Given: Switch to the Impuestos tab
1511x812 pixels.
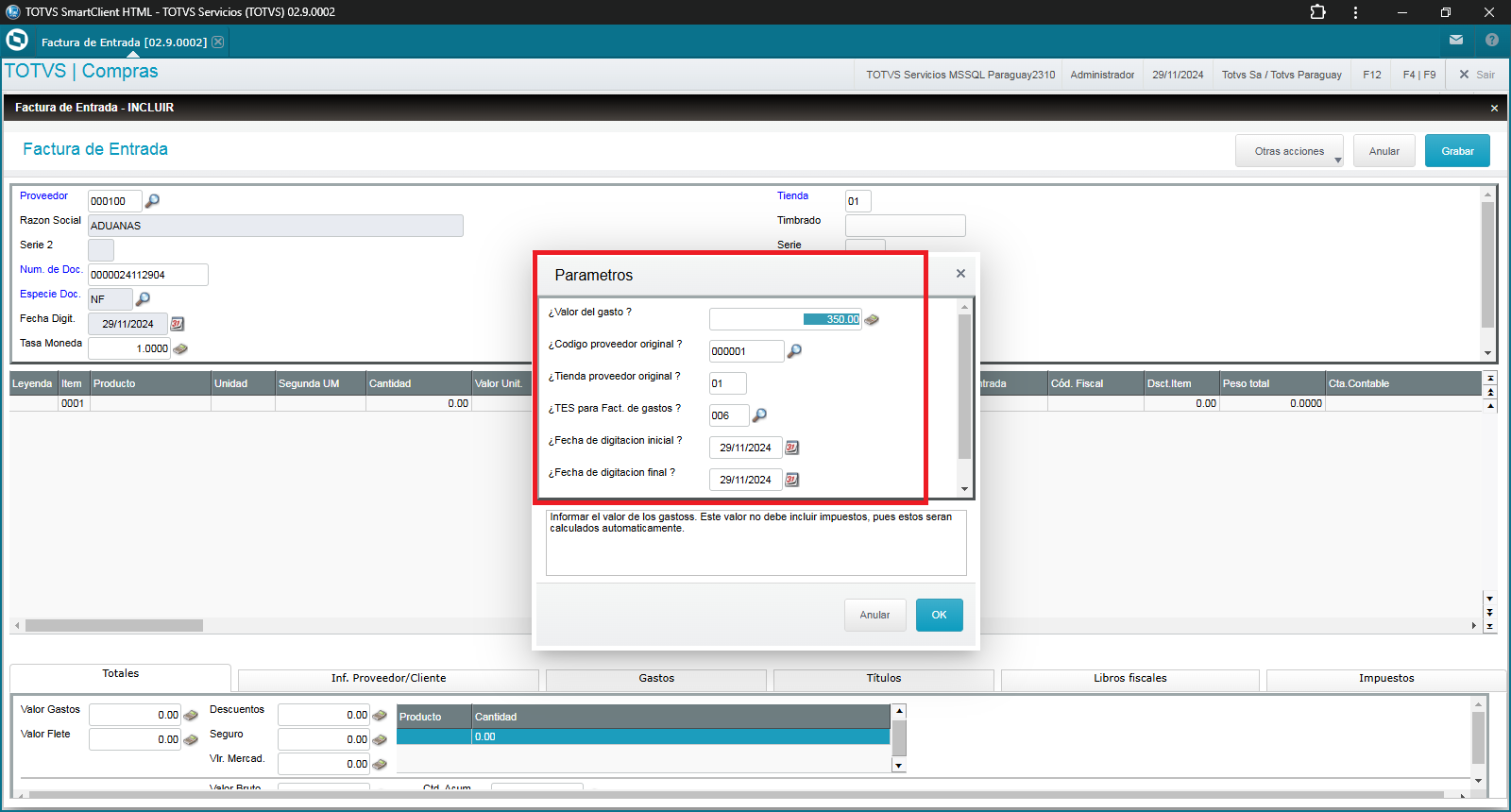Looking at the screenshot, I should point(1386,679).
